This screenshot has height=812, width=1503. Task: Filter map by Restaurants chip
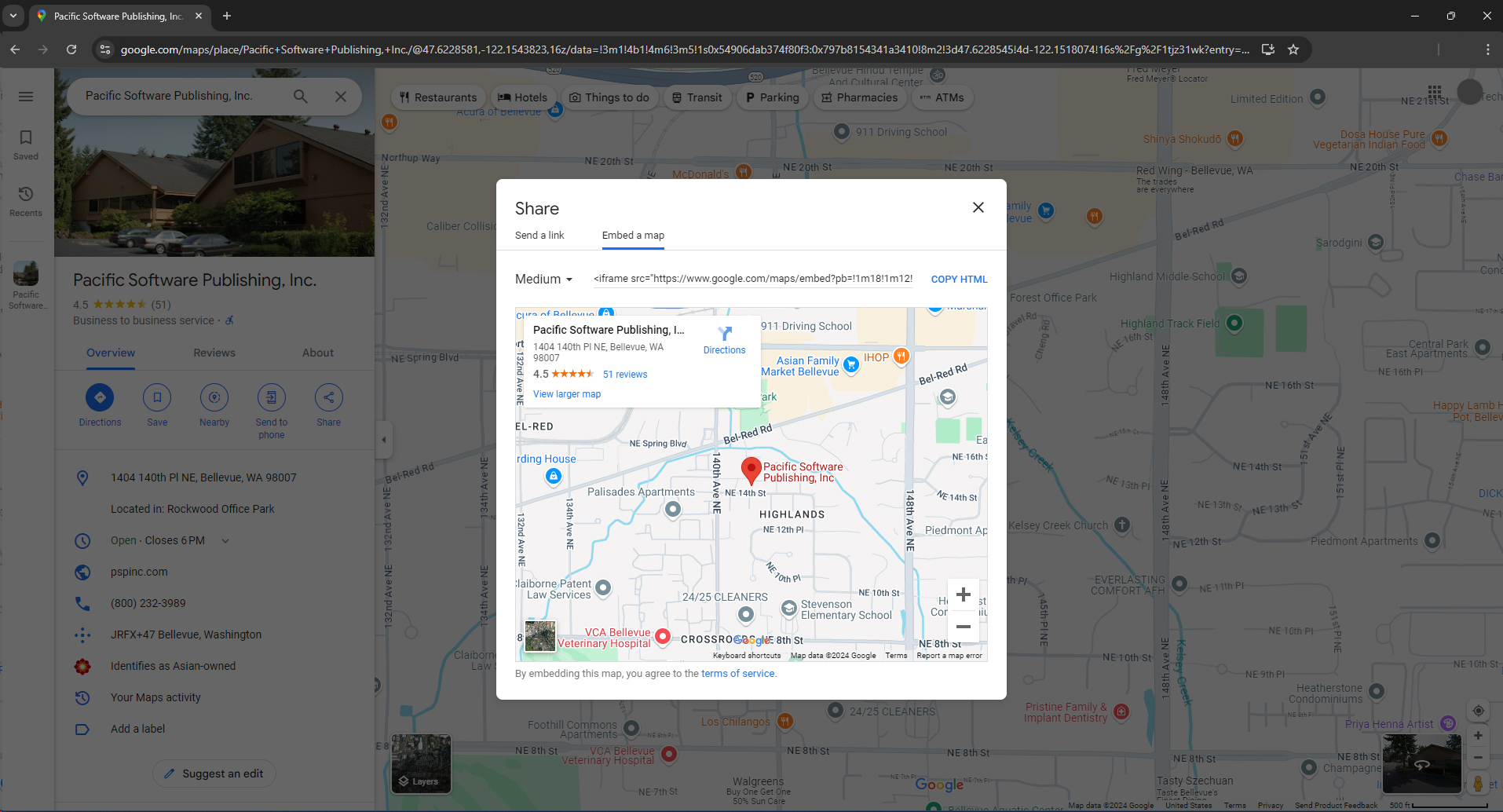(x=437, y=97)
